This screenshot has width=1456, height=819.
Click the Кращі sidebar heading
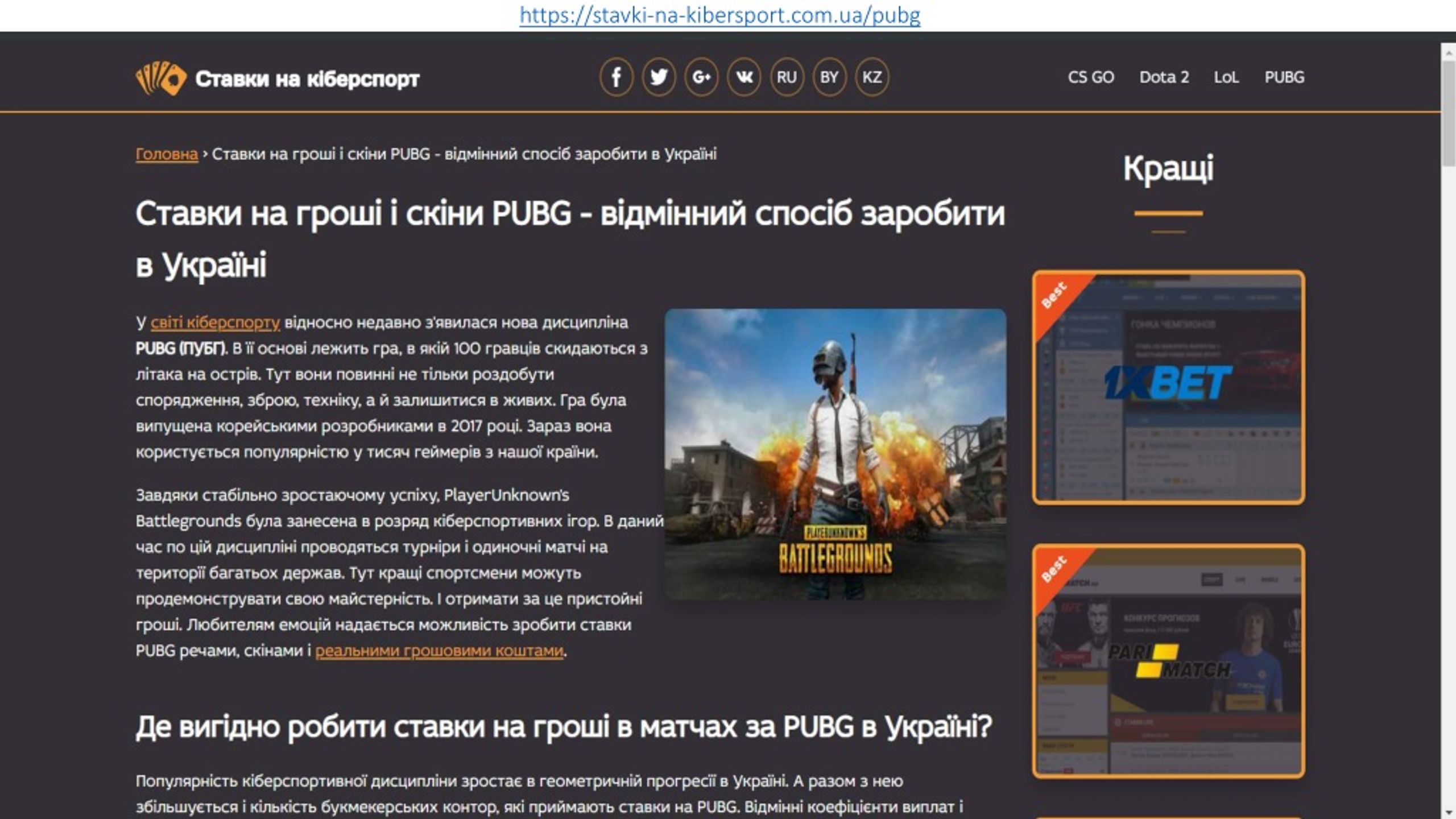1168,168
